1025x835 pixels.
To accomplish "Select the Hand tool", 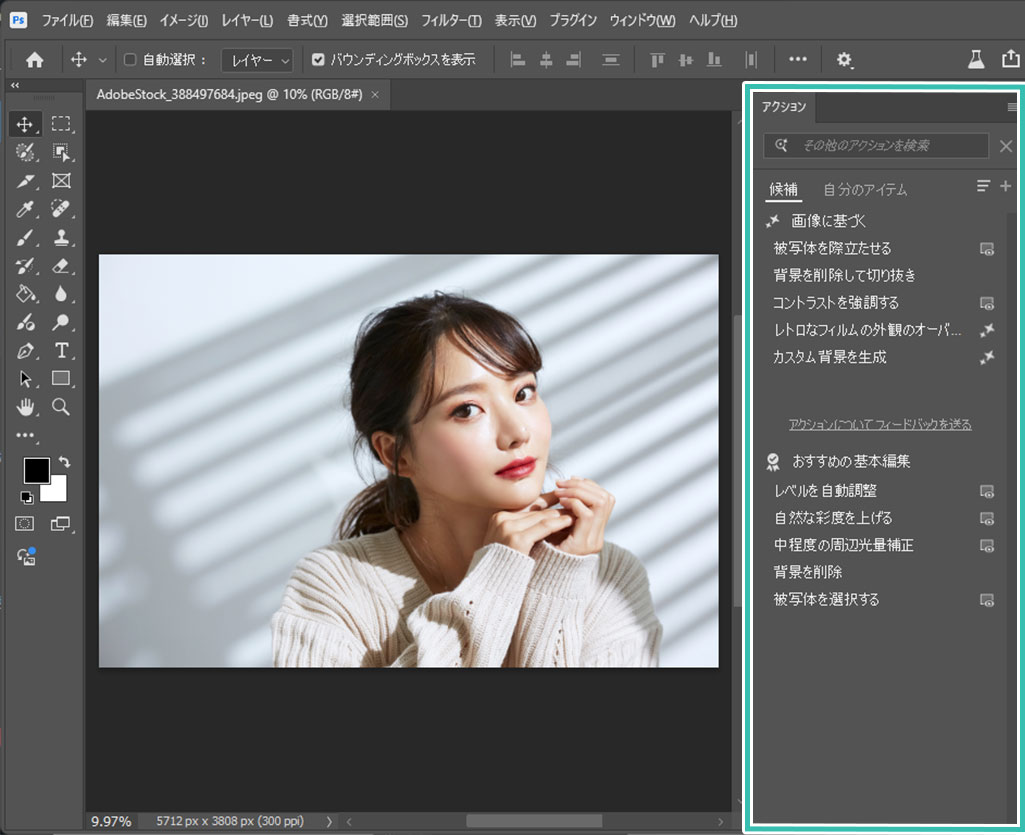I will pyautogui.click(x=25, y=407).
